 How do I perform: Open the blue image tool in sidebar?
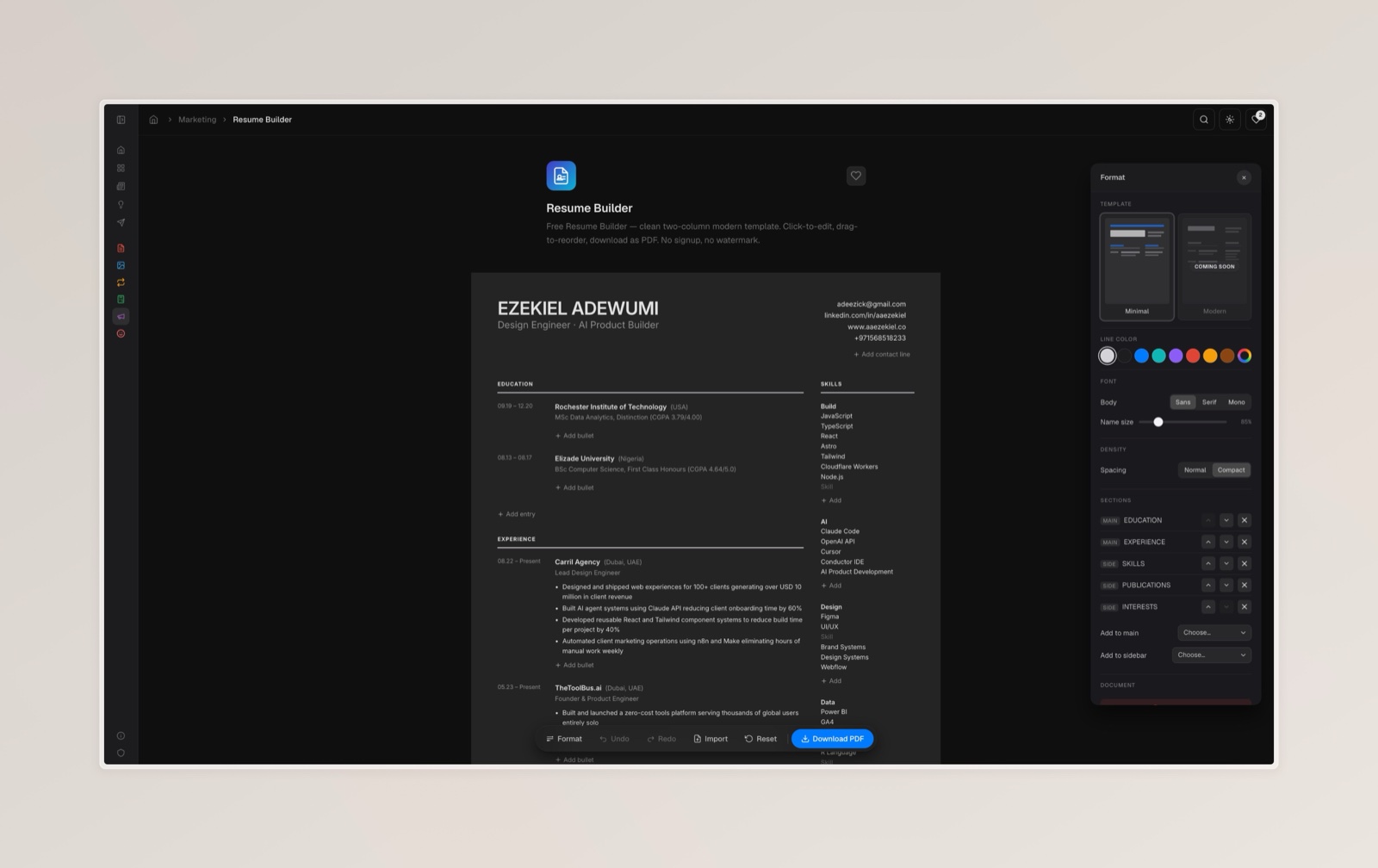tap(121, 265)
